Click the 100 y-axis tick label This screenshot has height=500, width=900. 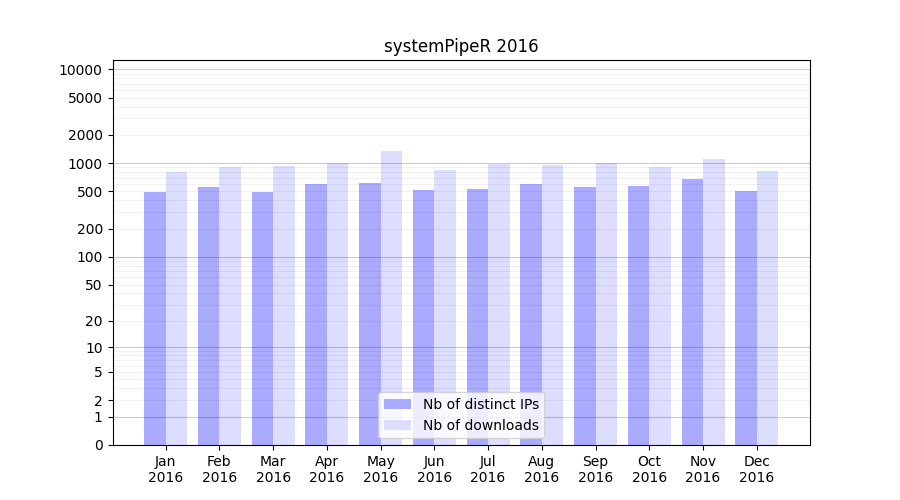click(x=88, y=257)
